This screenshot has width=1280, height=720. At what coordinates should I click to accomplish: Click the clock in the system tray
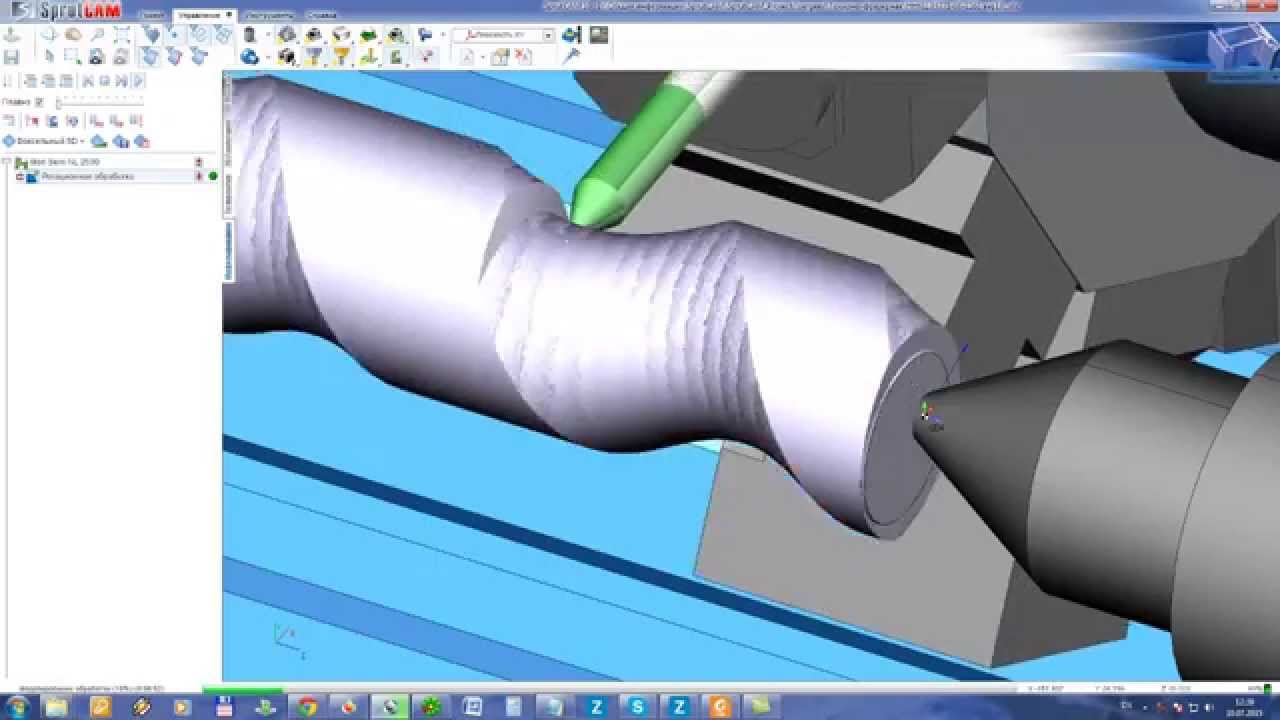click(1245, 708)
